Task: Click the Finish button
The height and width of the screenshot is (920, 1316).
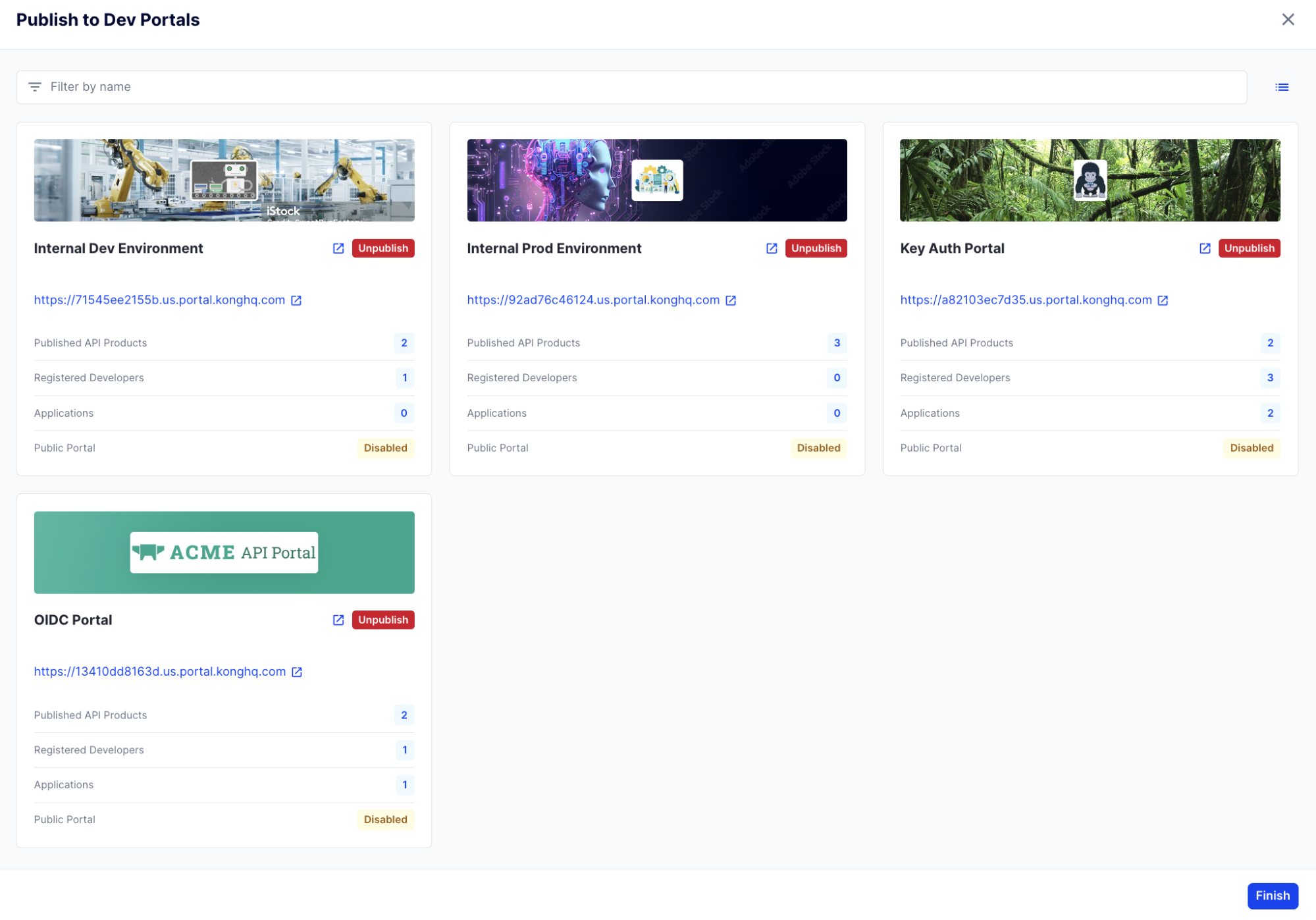Action: (1273, 896)
